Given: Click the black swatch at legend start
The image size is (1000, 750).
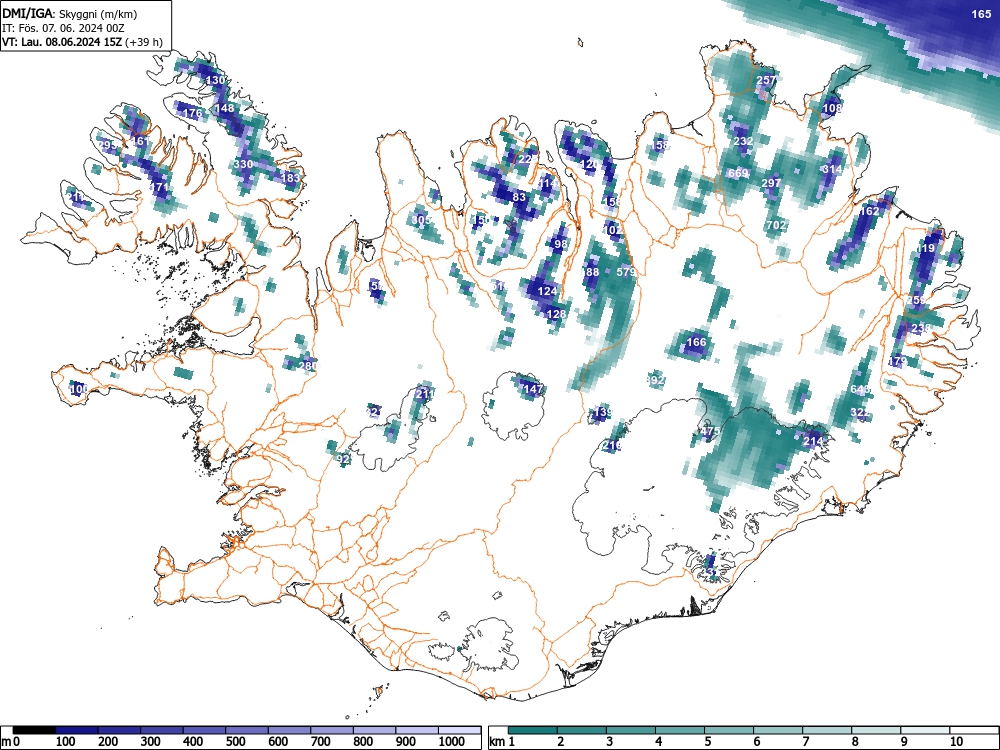Looking at the screenshot, I should pos(34,730).
